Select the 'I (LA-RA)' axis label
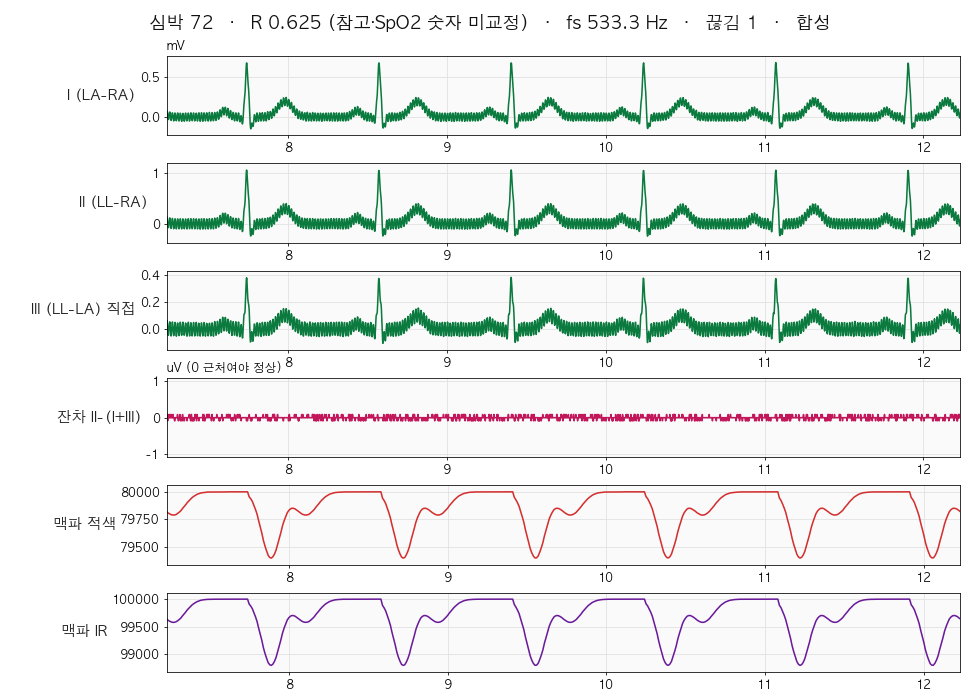Screen dimensions: 980x700 [x=101, y=95]
